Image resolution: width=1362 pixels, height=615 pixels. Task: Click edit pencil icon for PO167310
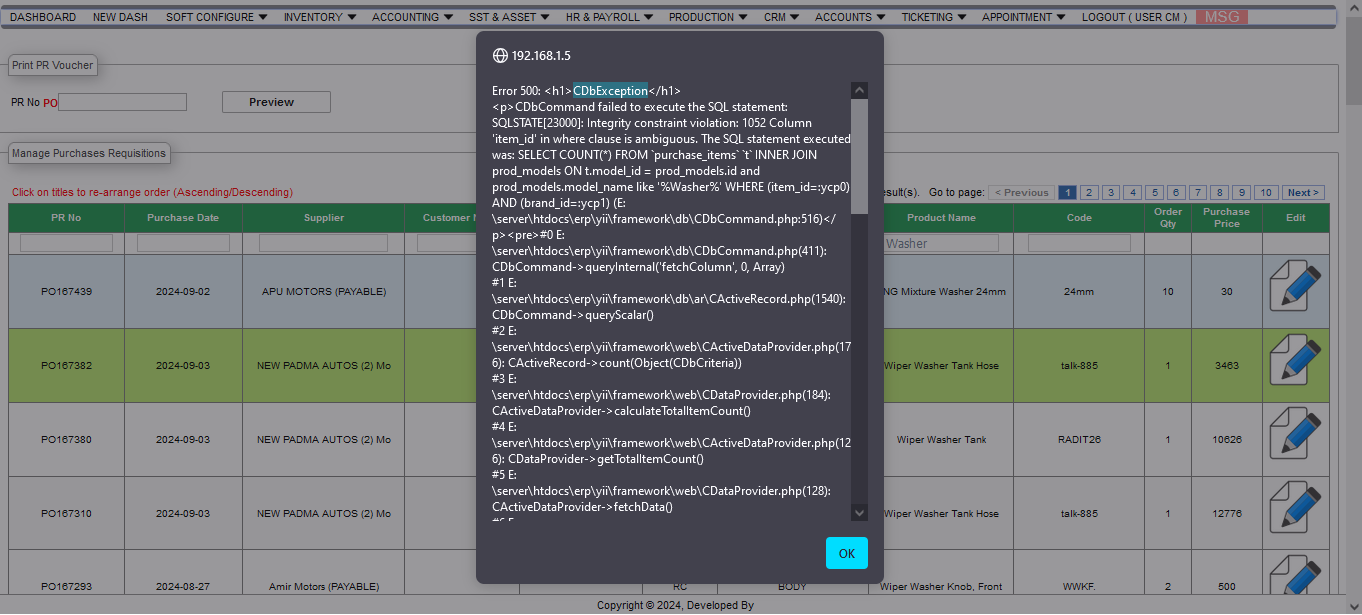pos(1295,514)
